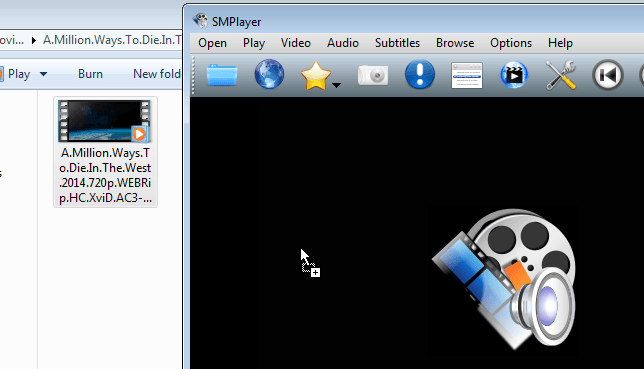Screen dimensions: 644x369
Task: Open the Audio menu
Action: pos(343,43)
